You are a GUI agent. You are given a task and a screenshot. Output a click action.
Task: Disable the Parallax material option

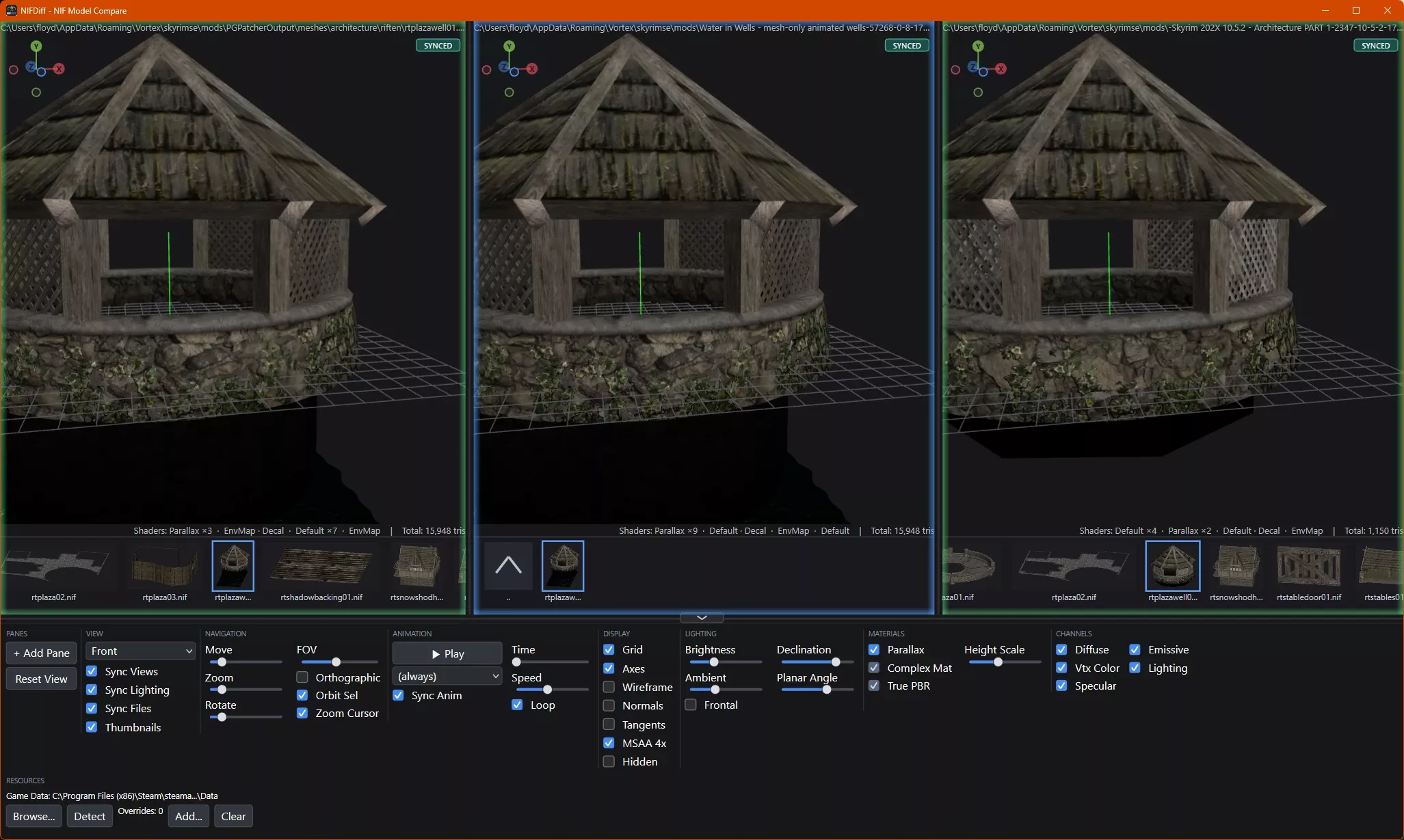click(x=874, y=649)
